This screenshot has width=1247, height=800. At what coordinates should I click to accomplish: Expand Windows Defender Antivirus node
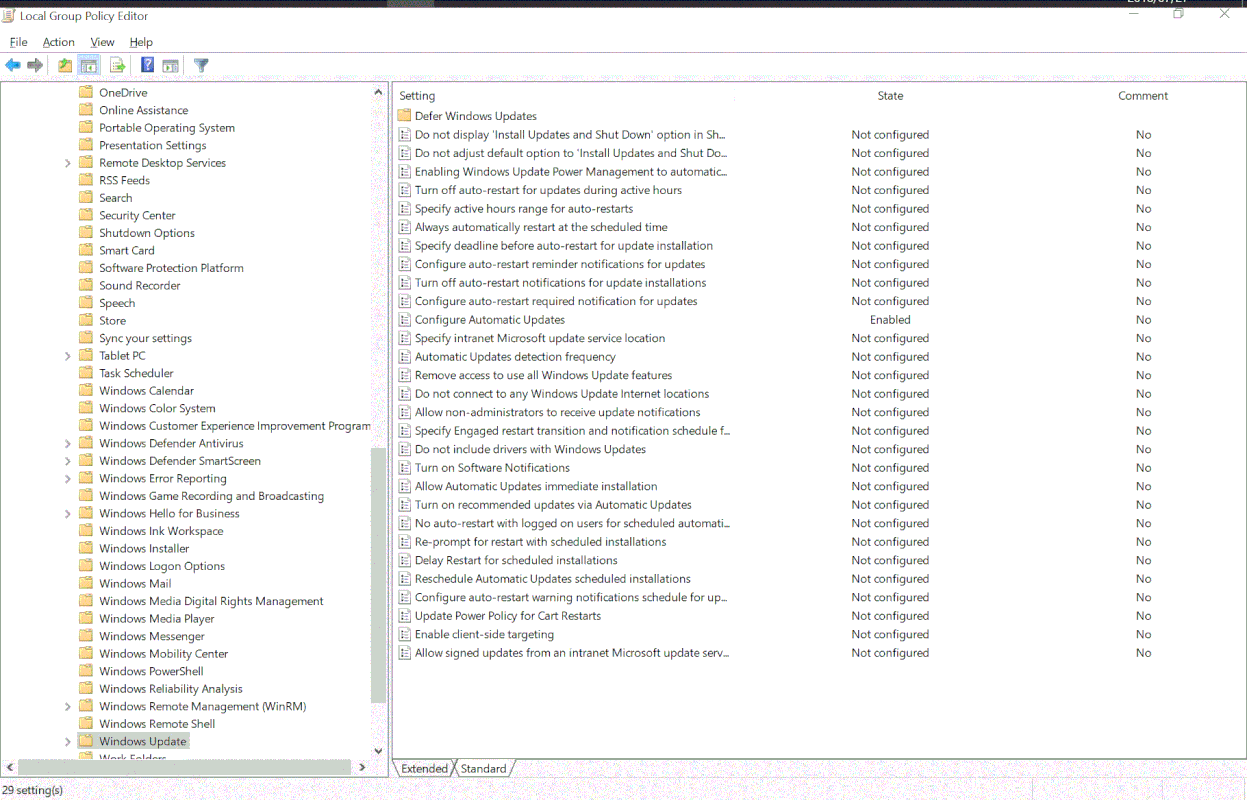tap(68, 444)
